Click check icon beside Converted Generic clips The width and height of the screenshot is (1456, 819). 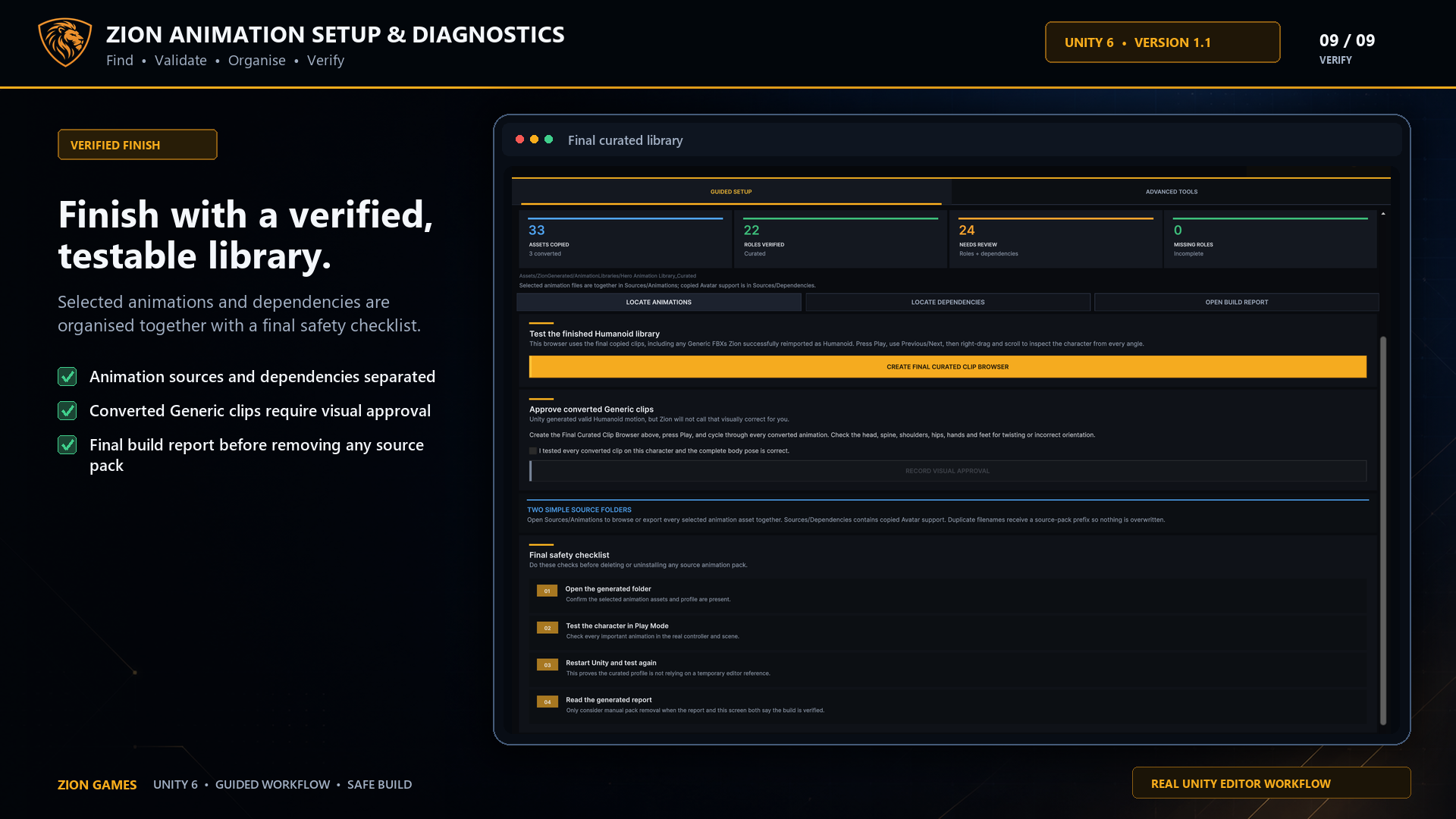(67, 410)
